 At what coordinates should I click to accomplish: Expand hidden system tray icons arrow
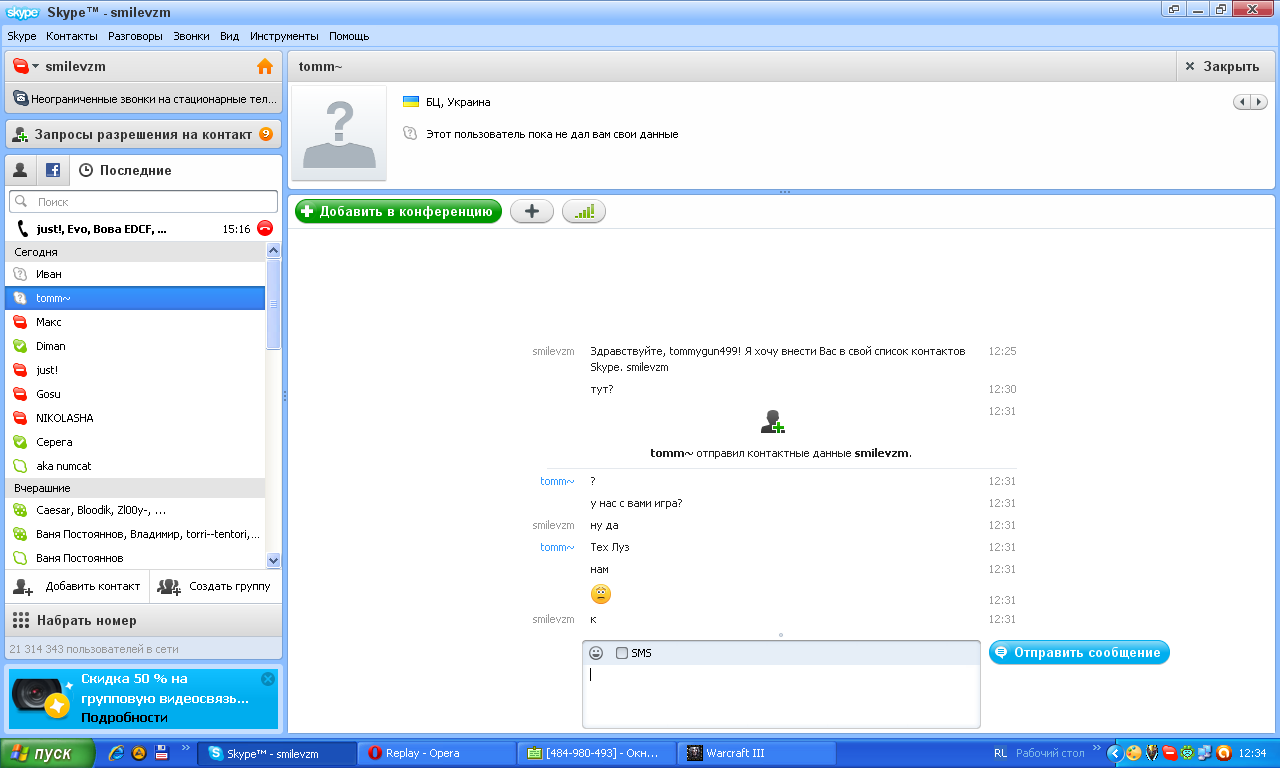pos(1115,753)
